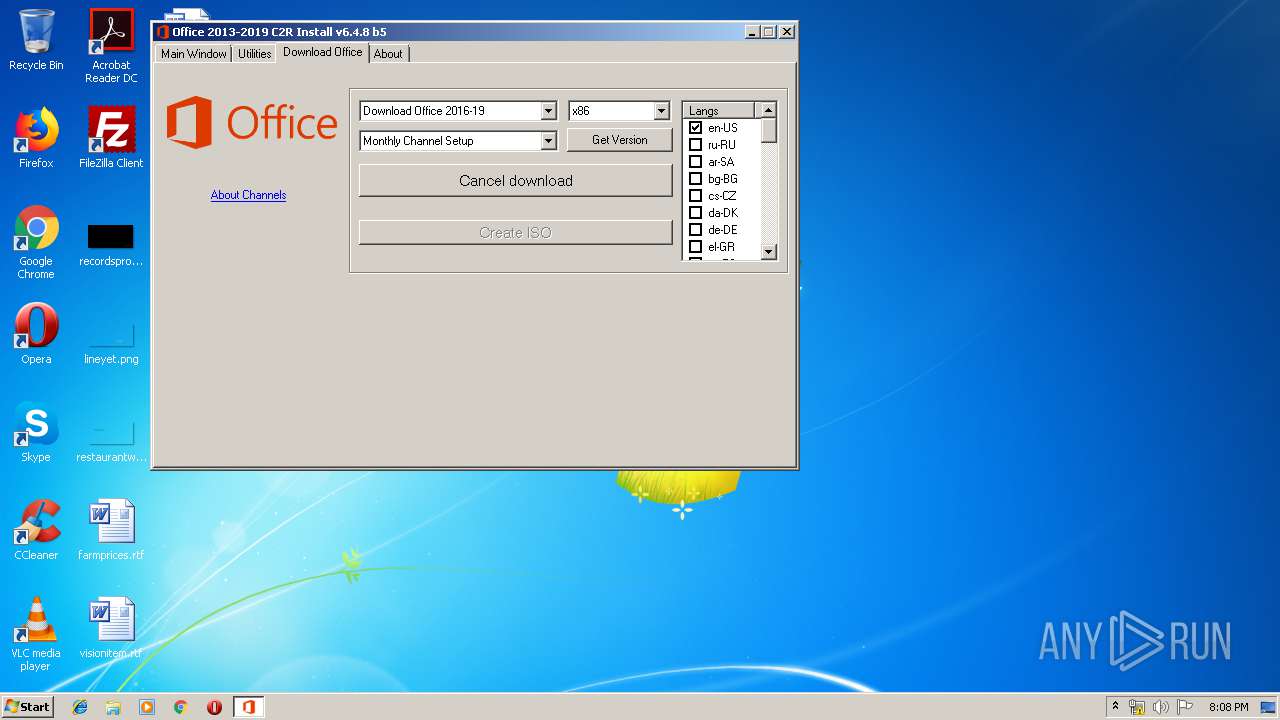Select Office C2R Install taskbar button
The height and width of the screenshot is (720, 1280).
[248, 707]
